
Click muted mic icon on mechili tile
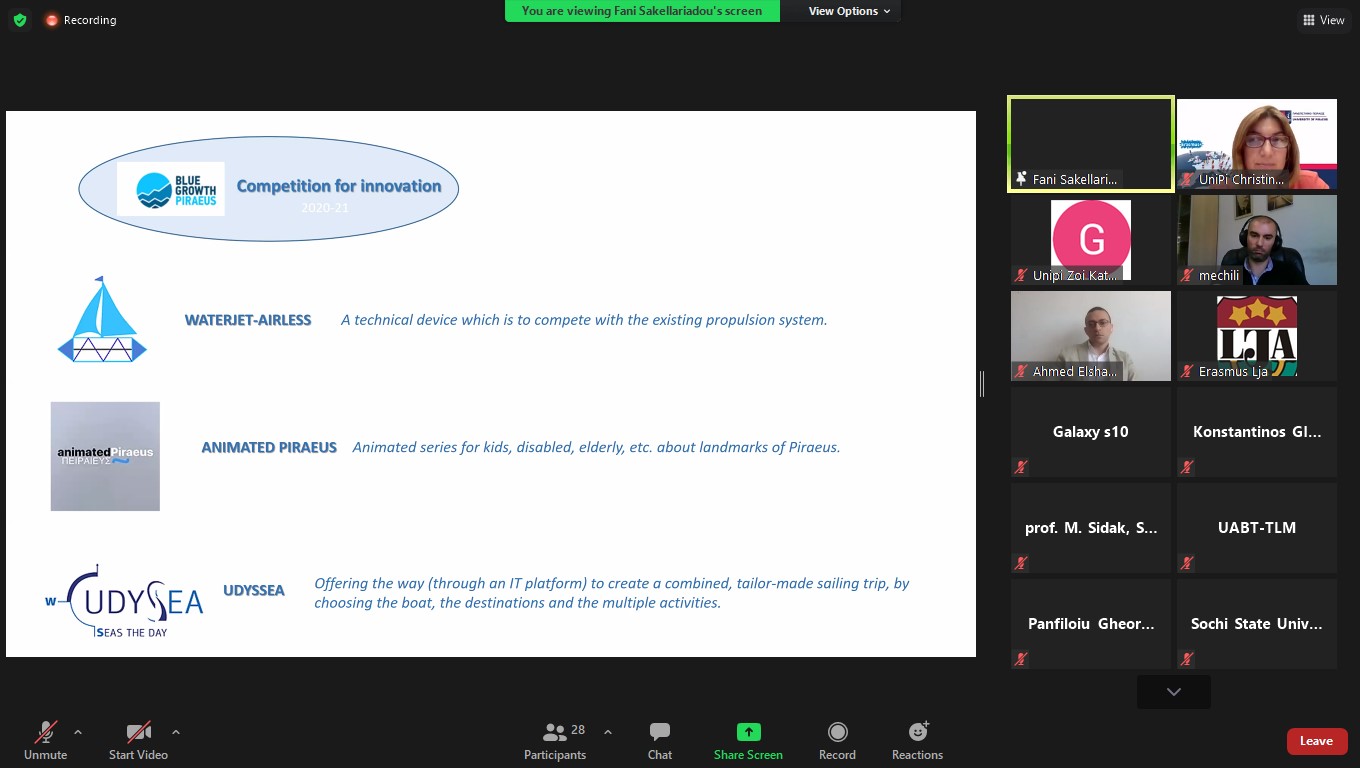1187,275
